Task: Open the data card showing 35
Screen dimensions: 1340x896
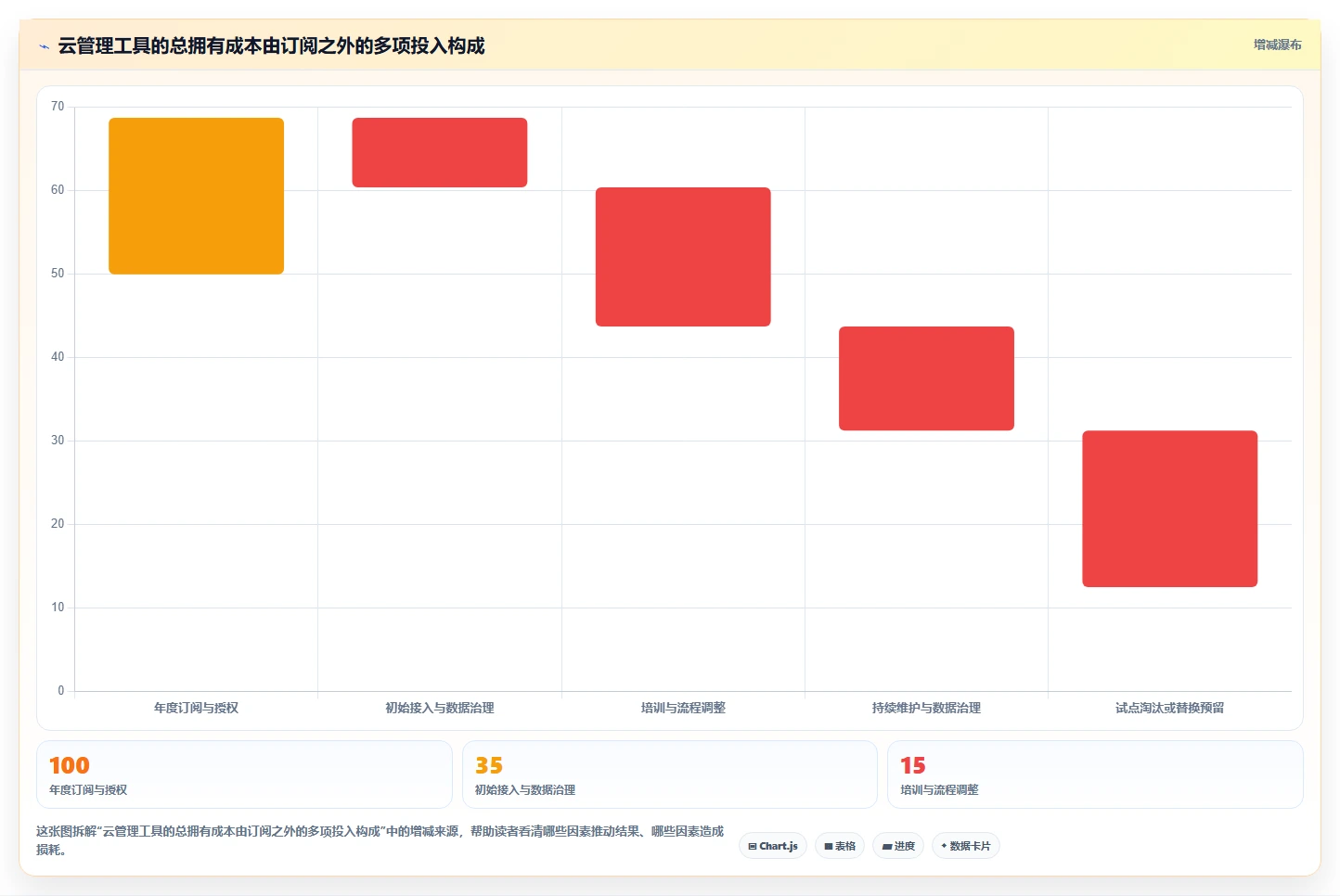Action: click(670, 774)
